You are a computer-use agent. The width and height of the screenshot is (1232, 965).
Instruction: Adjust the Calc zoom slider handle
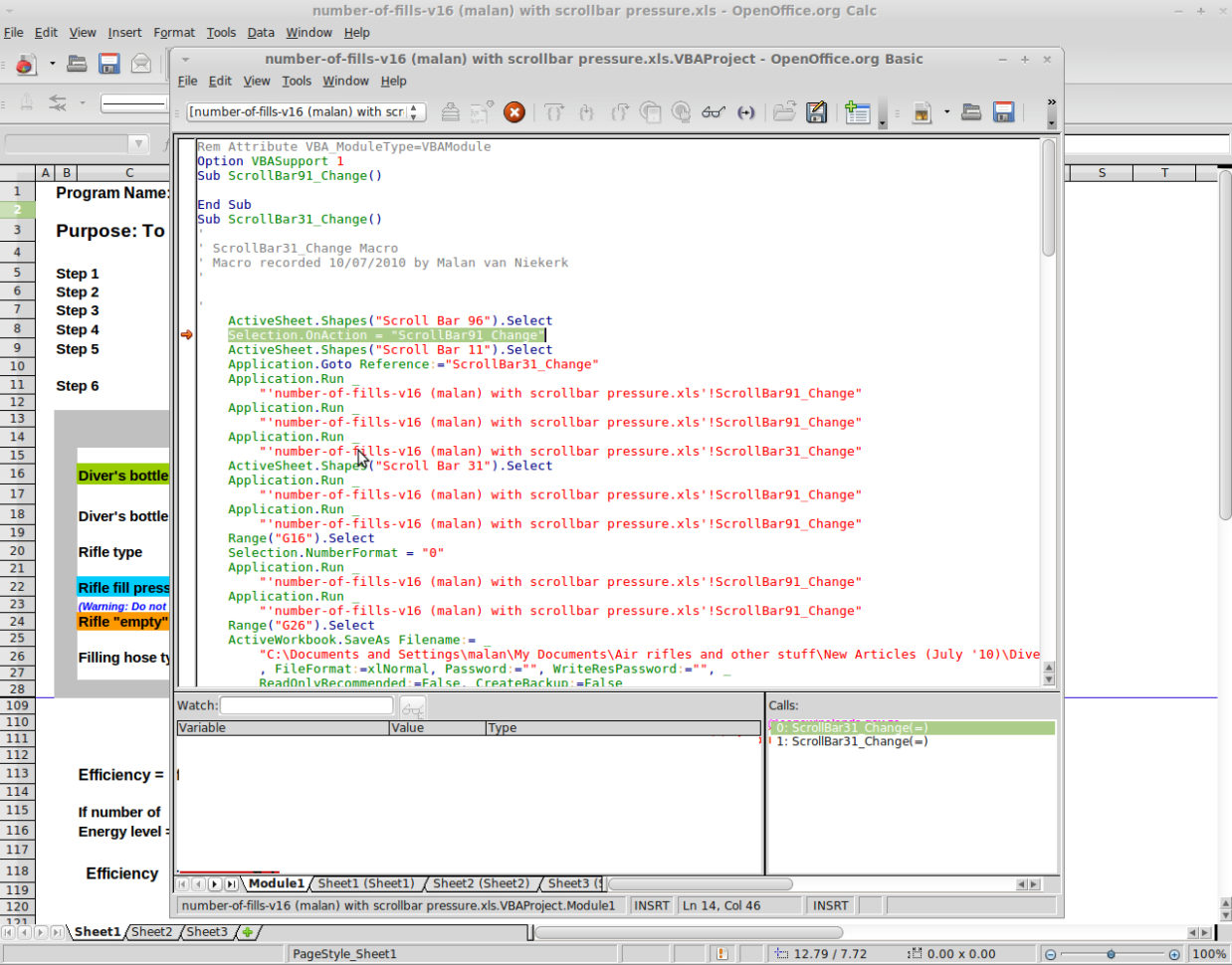pyautogui.click(x=1111, y=954)
